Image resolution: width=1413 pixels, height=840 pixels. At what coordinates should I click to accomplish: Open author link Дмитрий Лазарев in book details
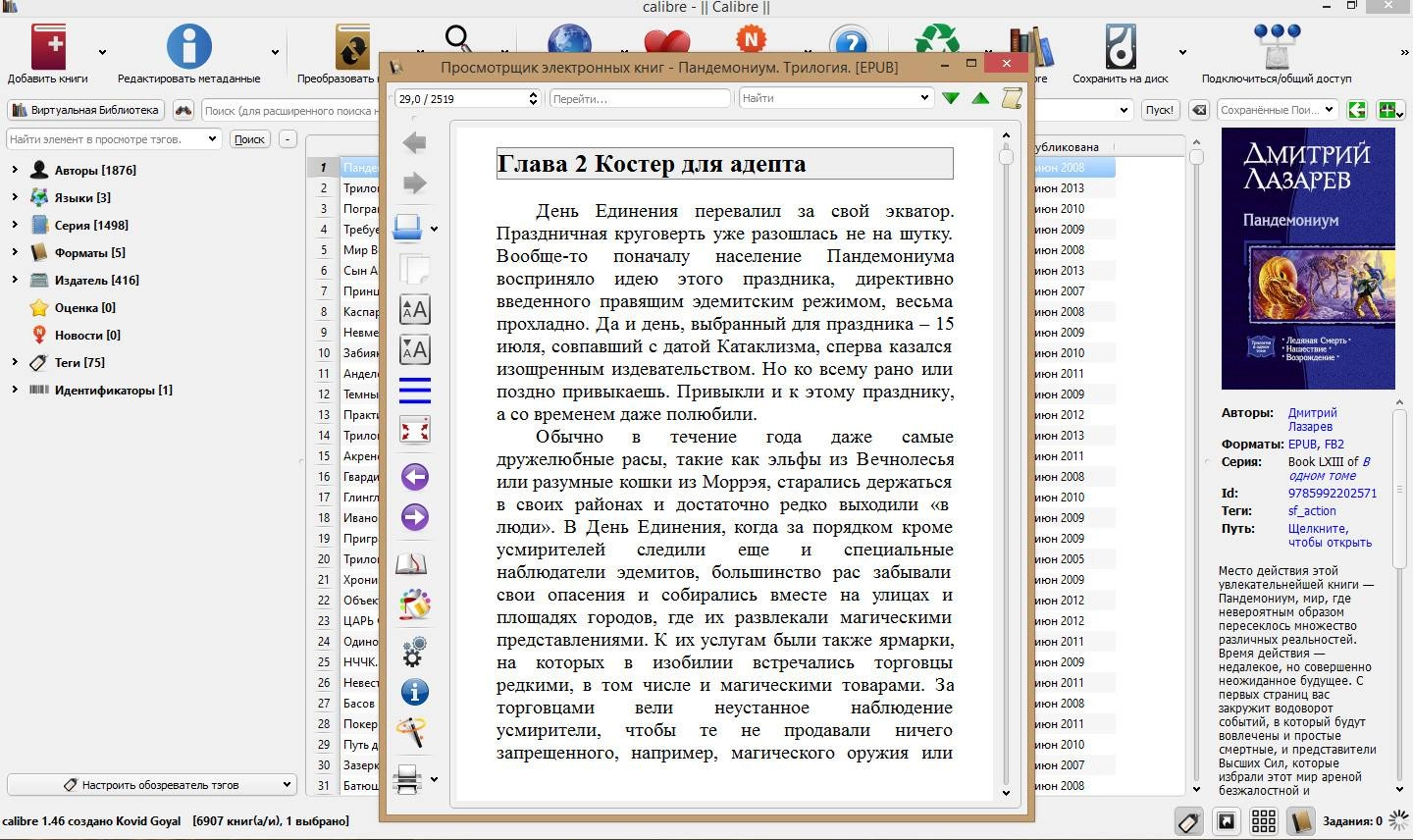[1312, 419]
